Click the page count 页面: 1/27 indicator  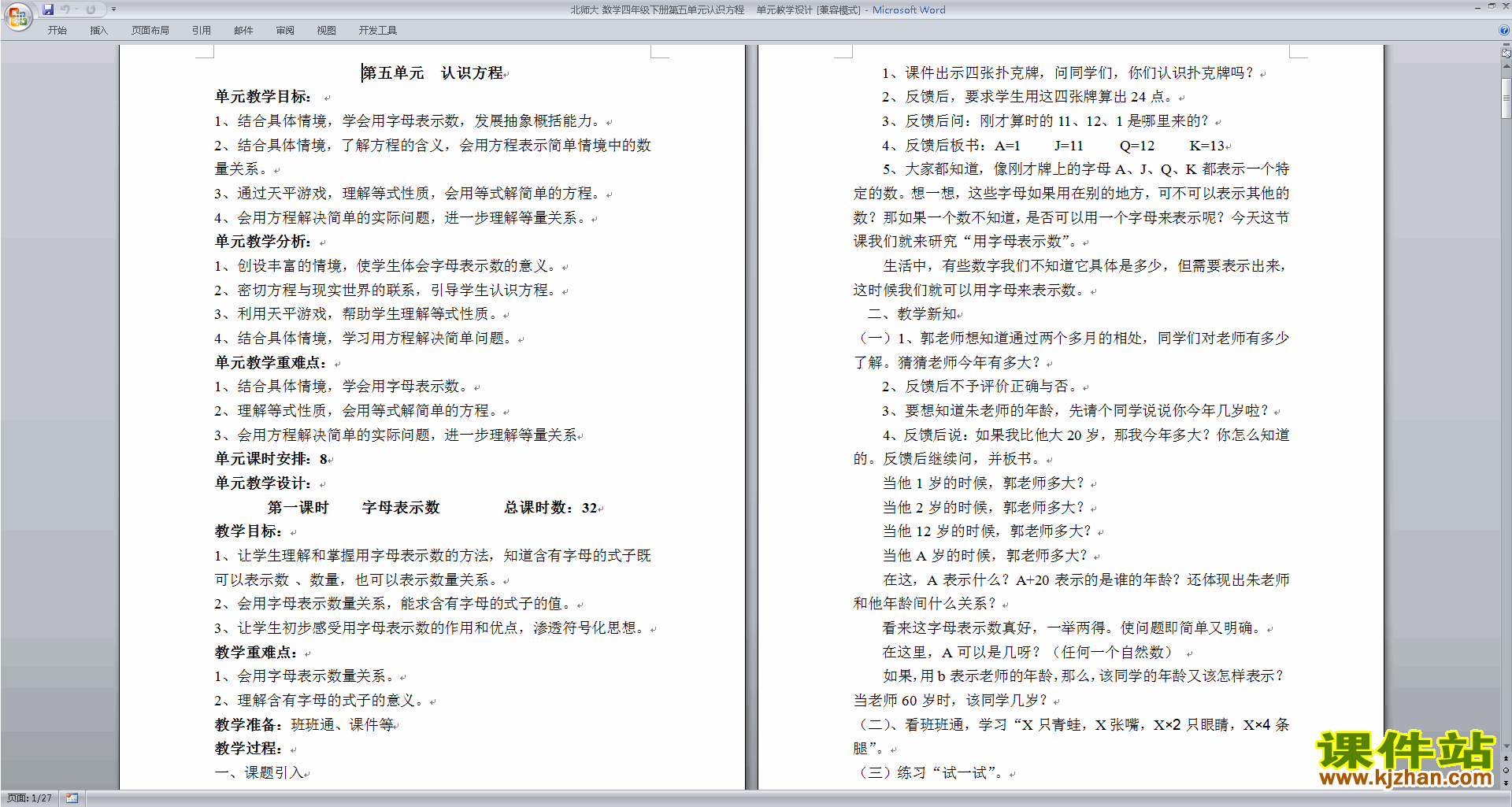coord(30,798)
